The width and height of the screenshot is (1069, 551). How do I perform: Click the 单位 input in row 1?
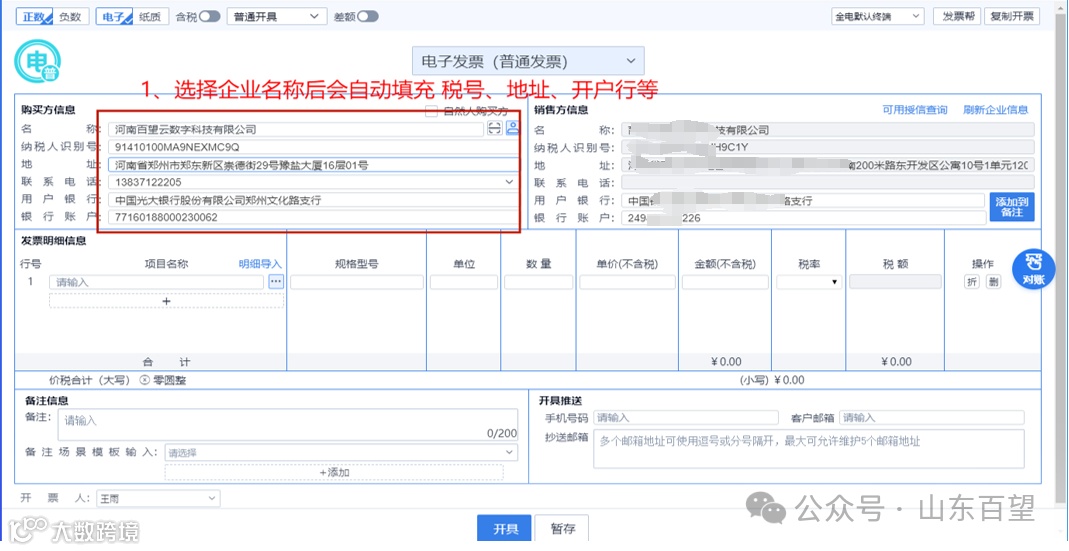click(464, 282)
